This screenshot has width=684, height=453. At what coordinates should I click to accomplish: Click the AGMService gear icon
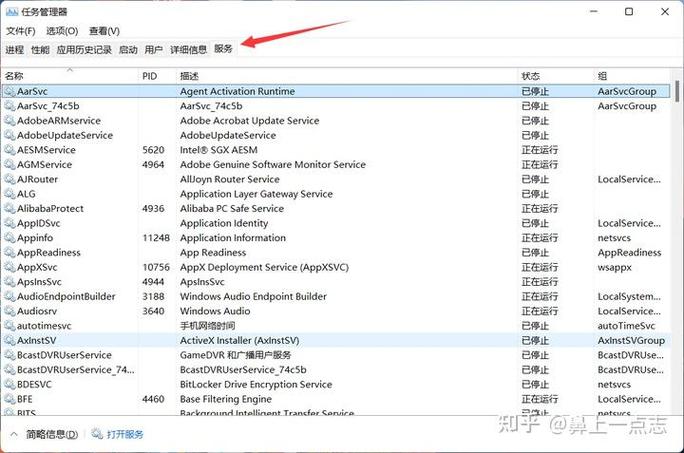click(10, 165)
